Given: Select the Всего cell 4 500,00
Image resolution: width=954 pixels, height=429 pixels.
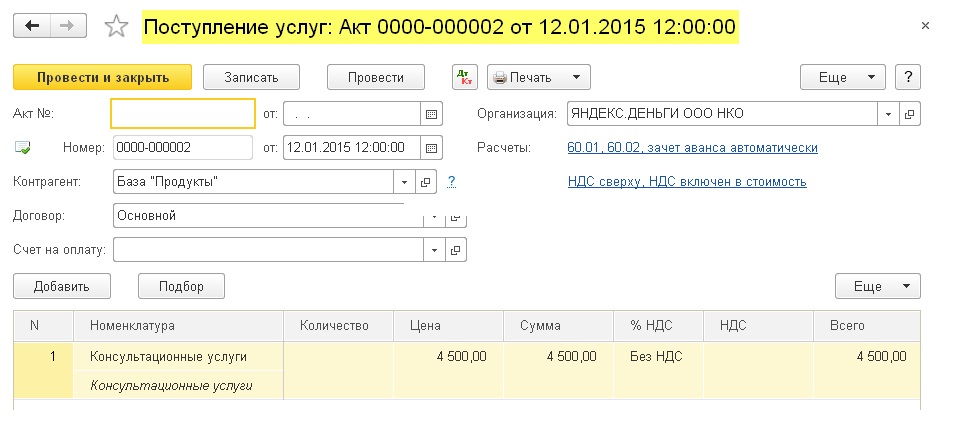Looking at the screenshot, I should (x=867, y=371).
